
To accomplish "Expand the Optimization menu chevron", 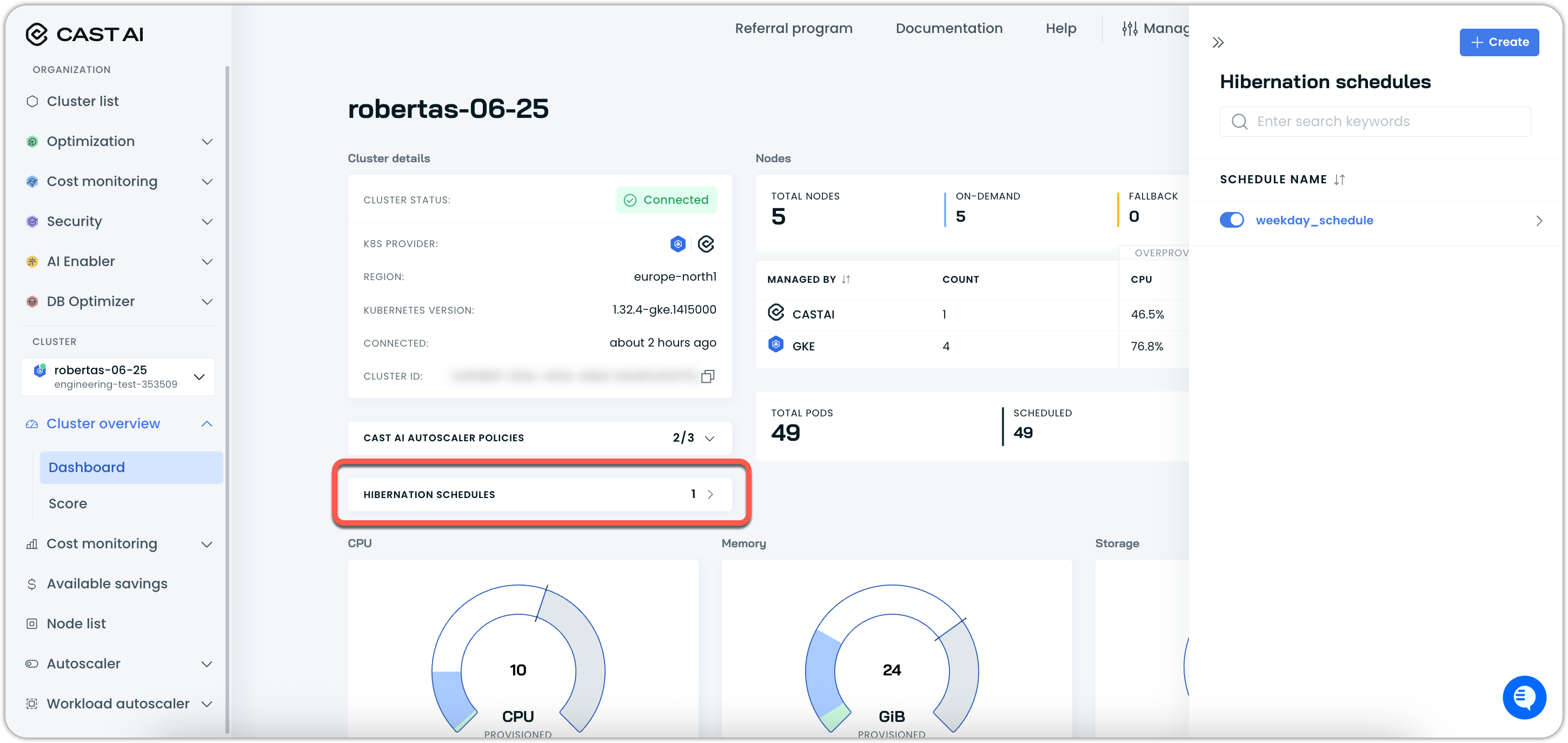I will point(207,142).
